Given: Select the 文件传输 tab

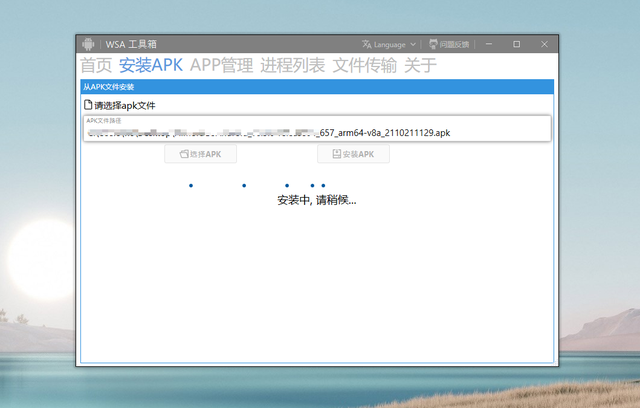Looking at the screenshot, I should pos(364,66).
